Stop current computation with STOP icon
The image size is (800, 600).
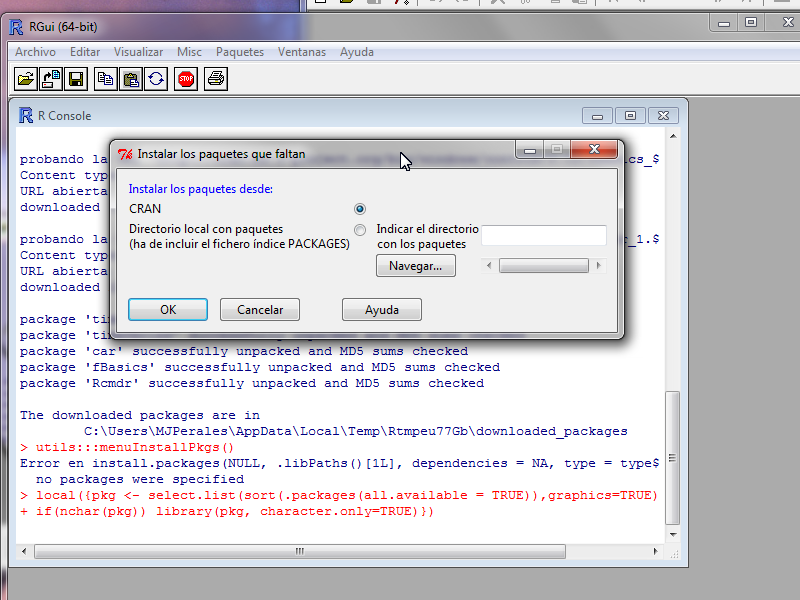186,79
